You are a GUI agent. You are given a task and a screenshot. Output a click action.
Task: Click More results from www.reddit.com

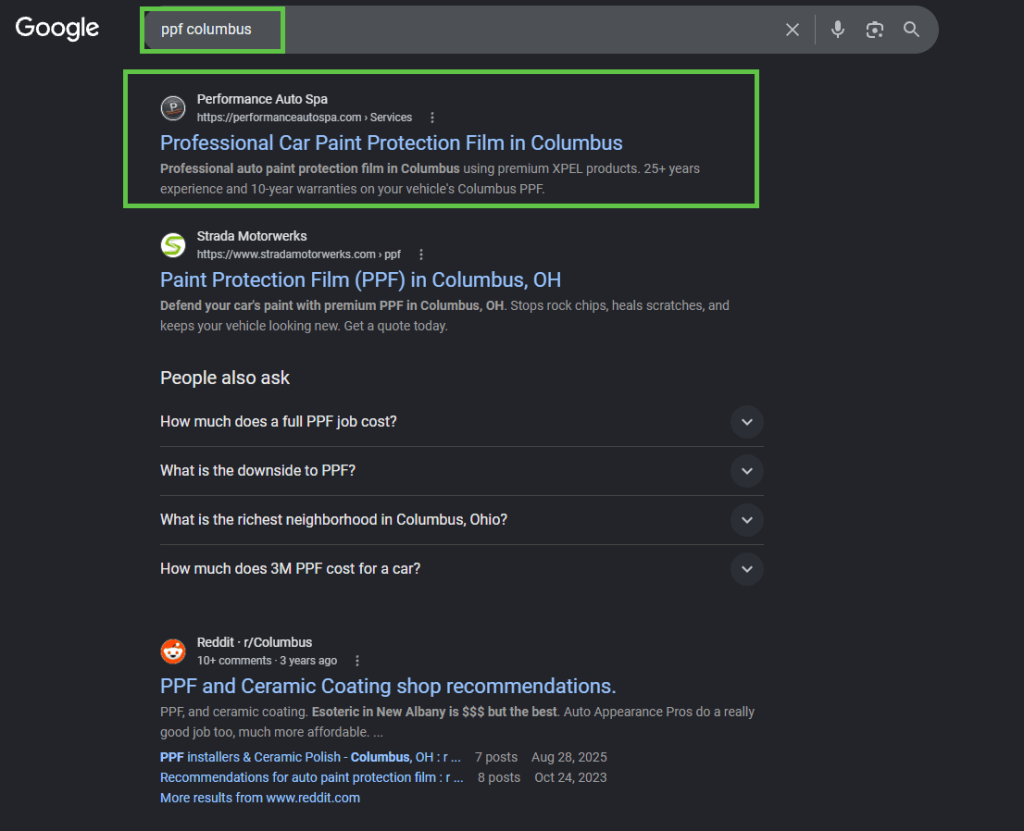[x=260, y=798]
